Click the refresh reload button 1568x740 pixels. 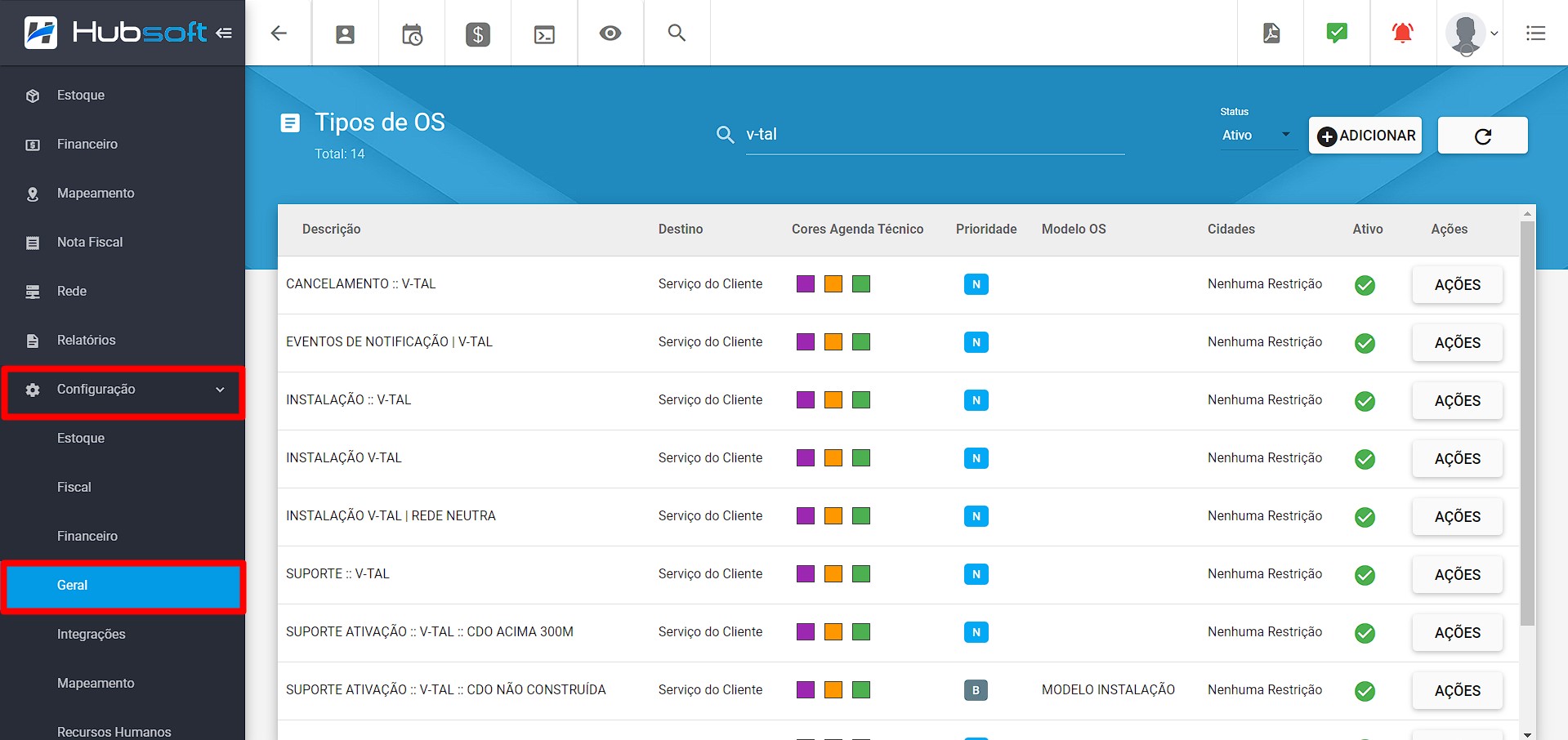click(x=1482, y=136)
